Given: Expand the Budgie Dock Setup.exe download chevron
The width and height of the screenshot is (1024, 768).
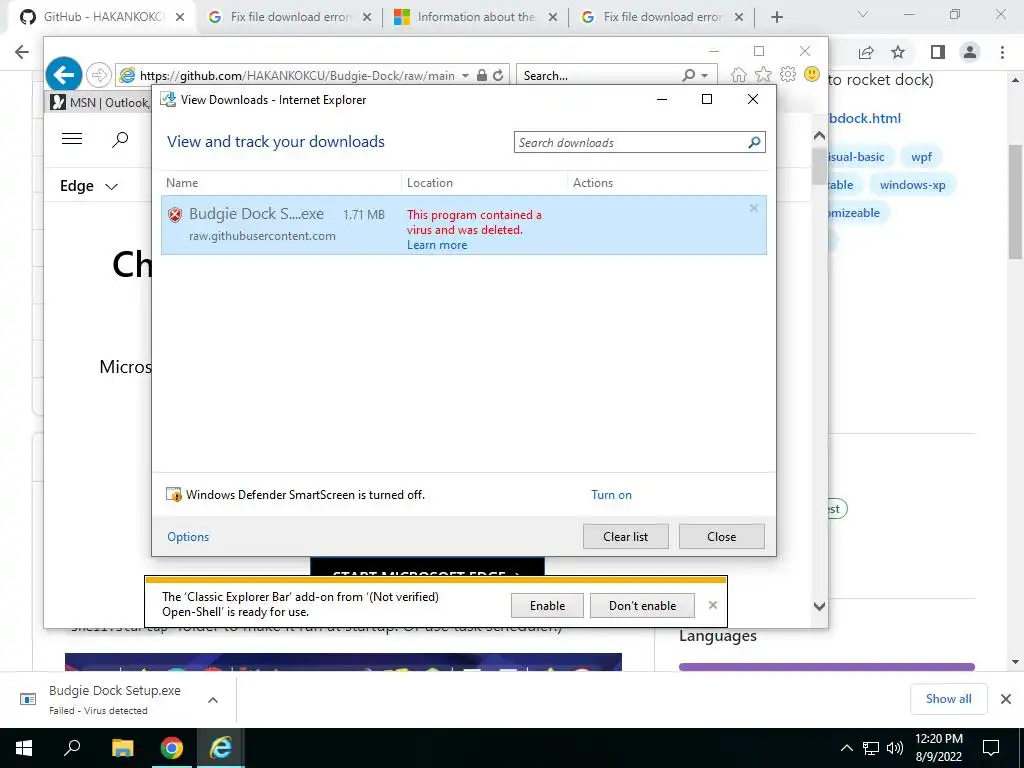Looking at the screenshot, I should tap(213, 699).
